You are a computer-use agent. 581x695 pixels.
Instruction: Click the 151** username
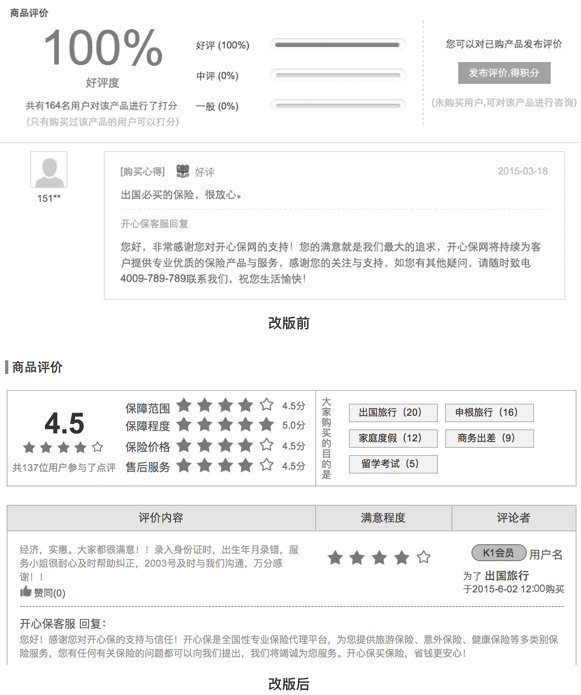coord(49,198)
